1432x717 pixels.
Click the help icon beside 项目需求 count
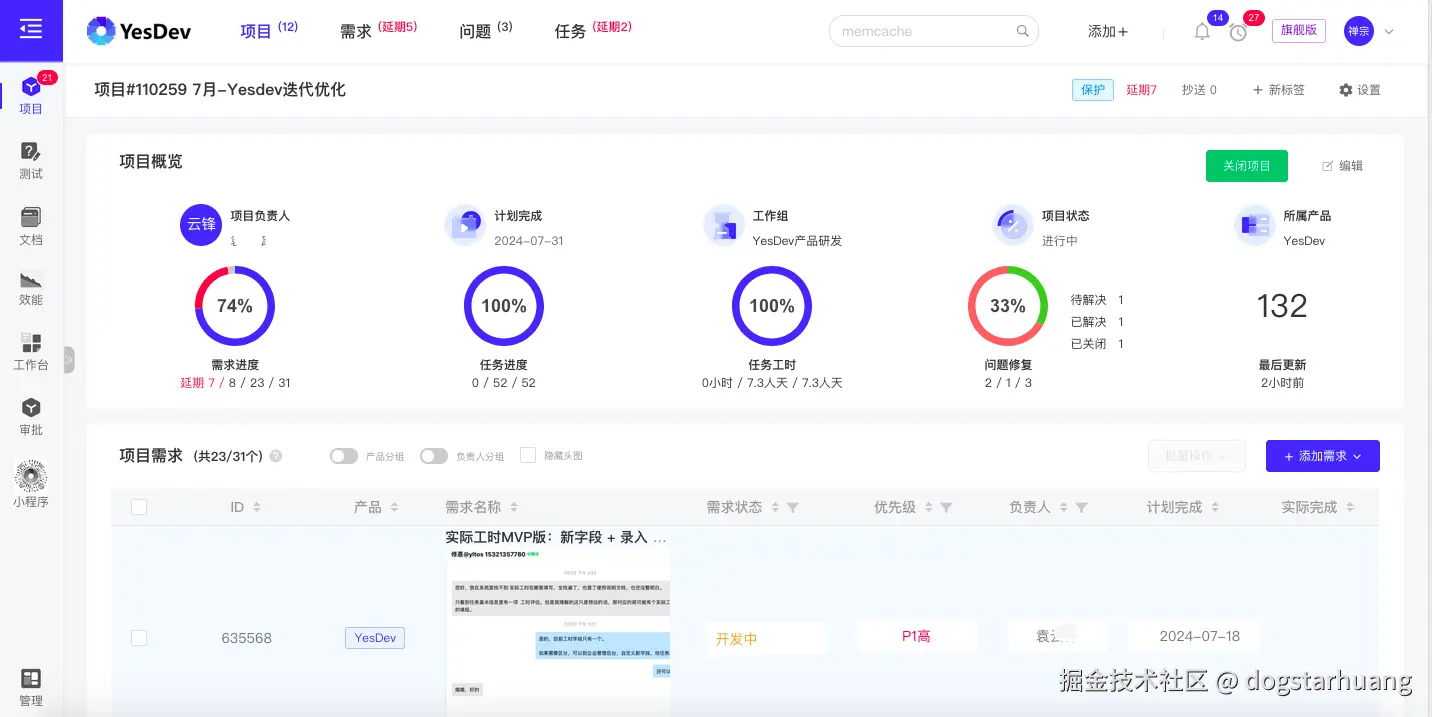pyautogui.click(x=276, y=456)
